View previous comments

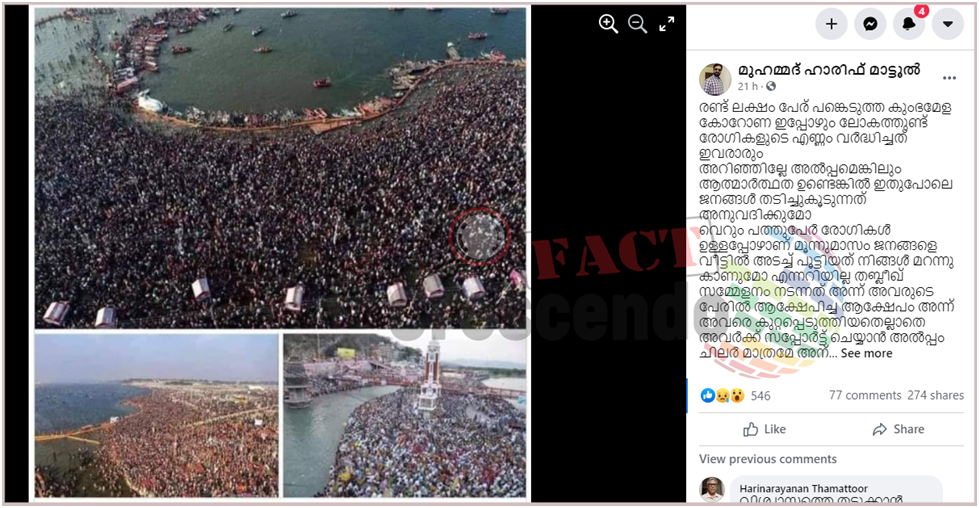pyautogui.click(x=767, y=459)
